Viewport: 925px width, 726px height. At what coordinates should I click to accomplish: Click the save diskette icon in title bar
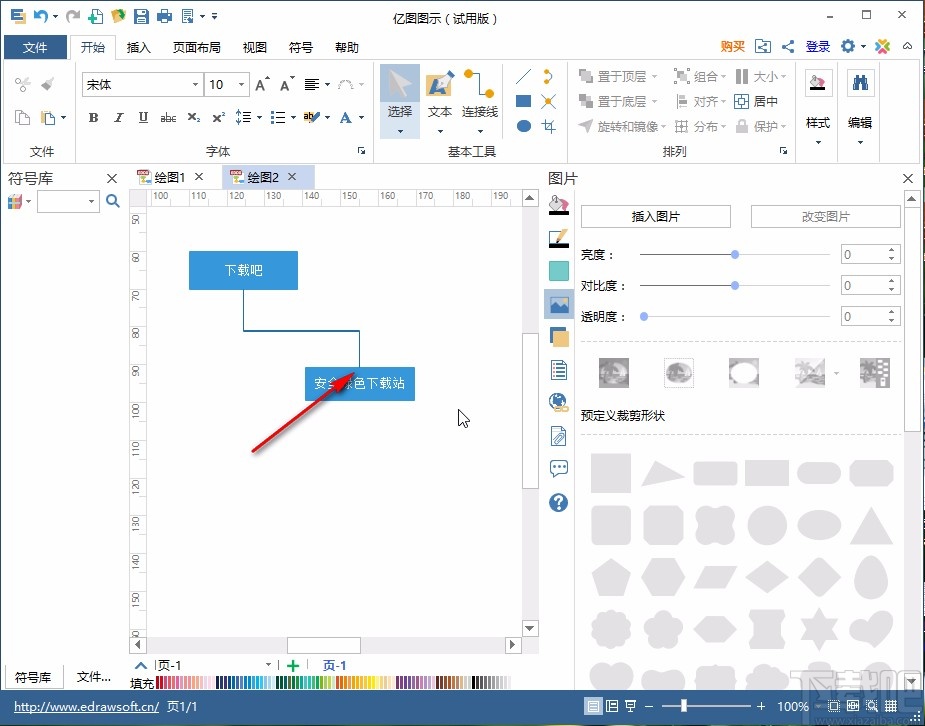[x=141, y=16]
